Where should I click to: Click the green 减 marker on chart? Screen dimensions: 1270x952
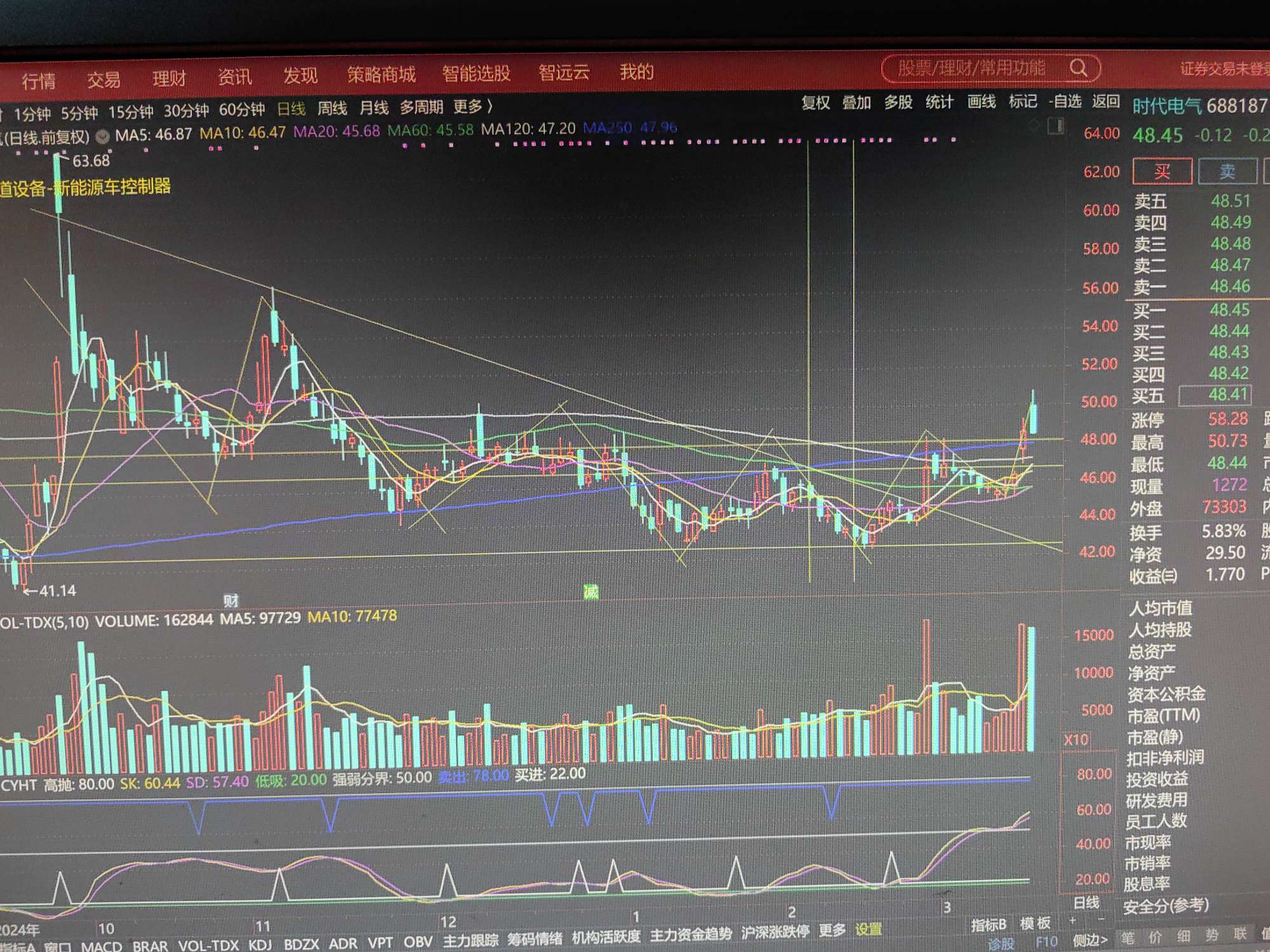pyautogui.click(x=591, y=592)
